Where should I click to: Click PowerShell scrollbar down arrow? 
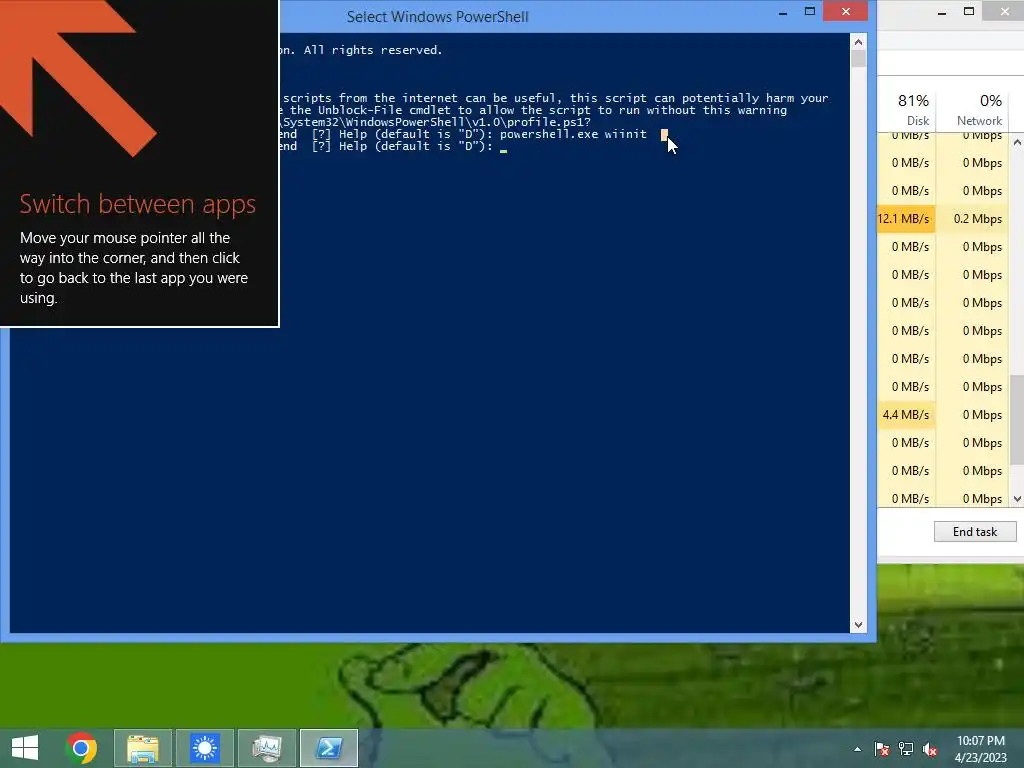[x=858, y=625]
